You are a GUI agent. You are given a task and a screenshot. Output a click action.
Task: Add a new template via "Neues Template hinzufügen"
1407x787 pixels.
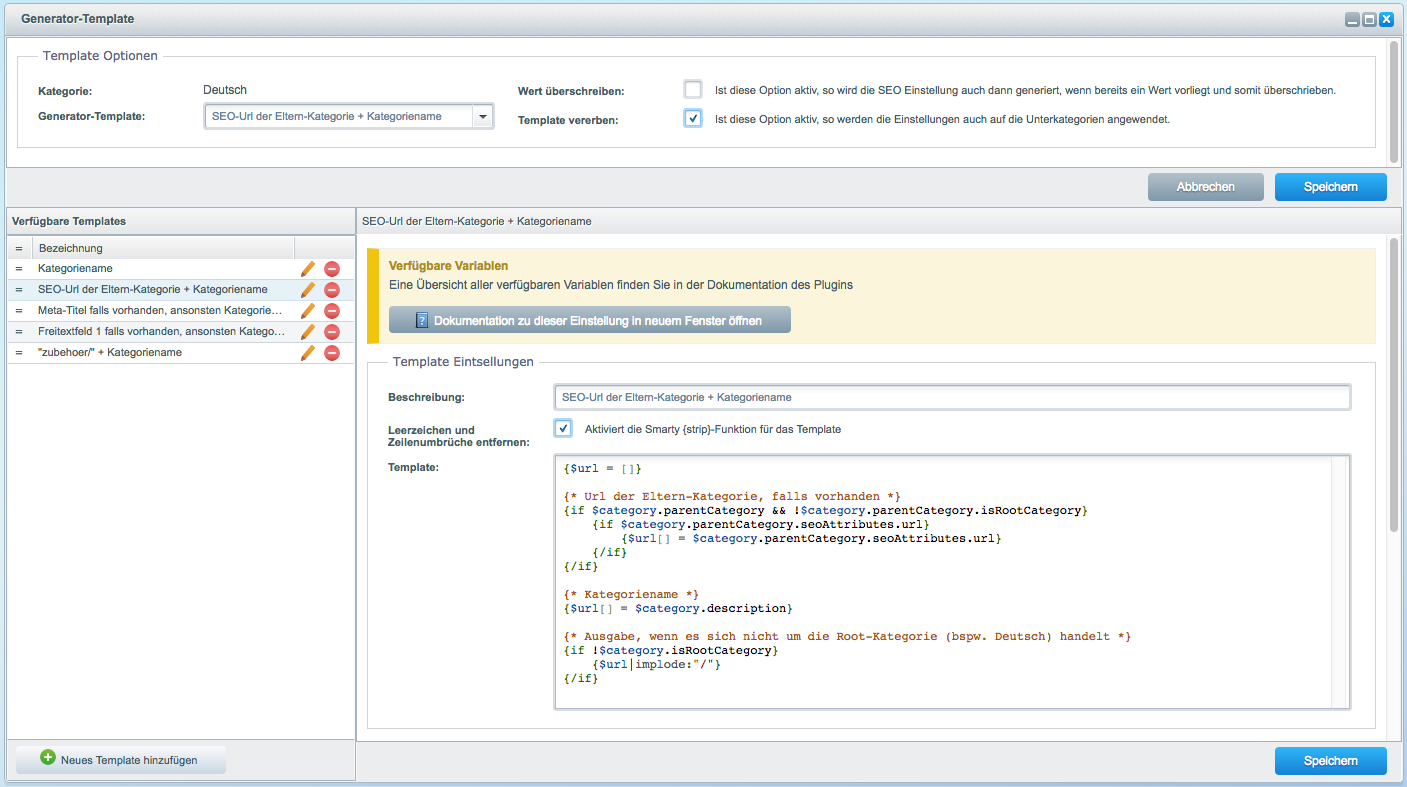click(120, 760)
